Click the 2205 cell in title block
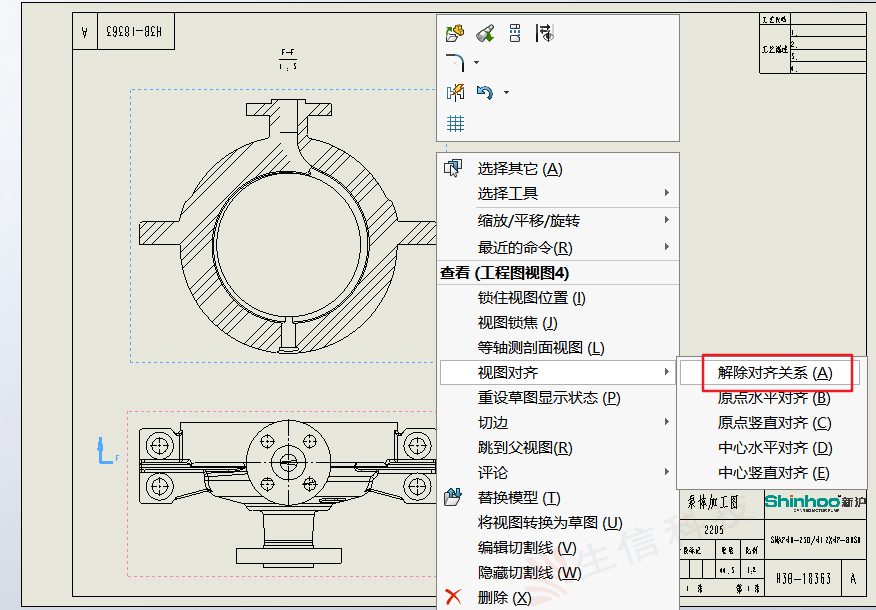The height and width of the screenshot is (610, 876). [x=714, y=530]
